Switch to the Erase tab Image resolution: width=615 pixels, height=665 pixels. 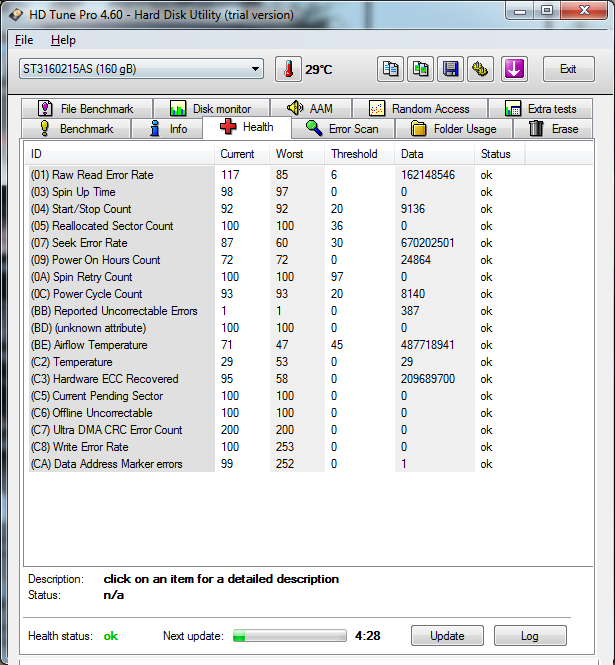coord(553,129)
